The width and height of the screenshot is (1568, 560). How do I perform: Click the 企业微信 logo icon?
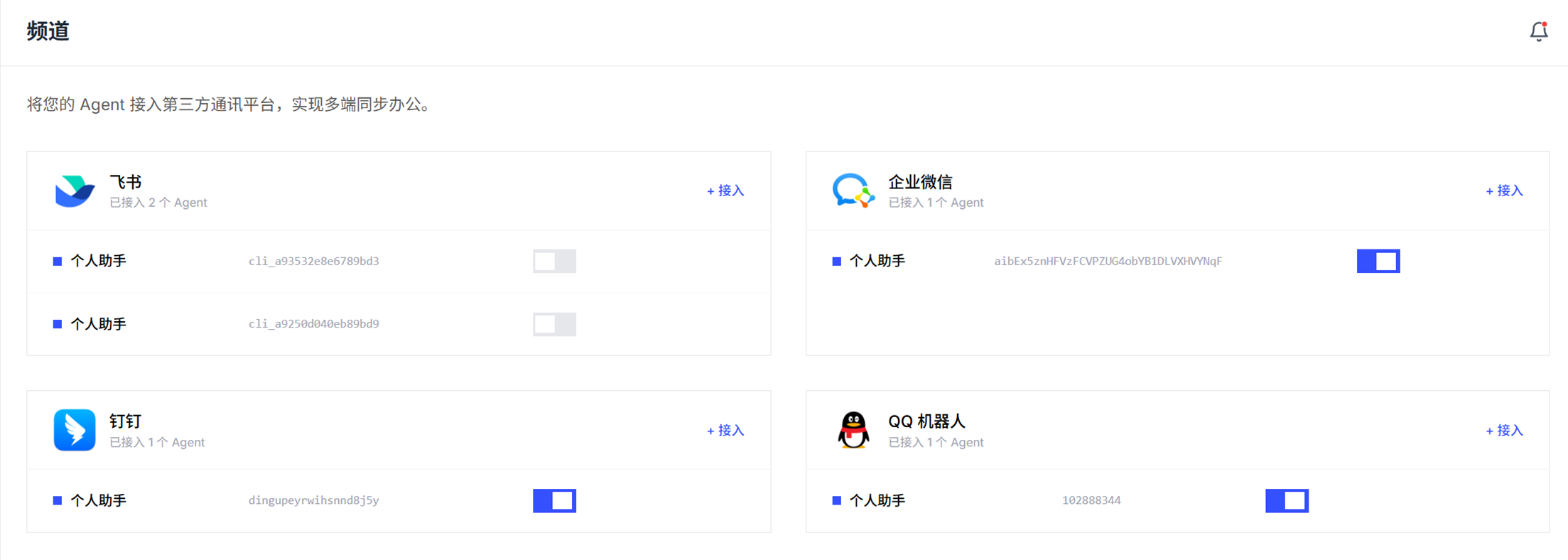(x=853, y=190)
